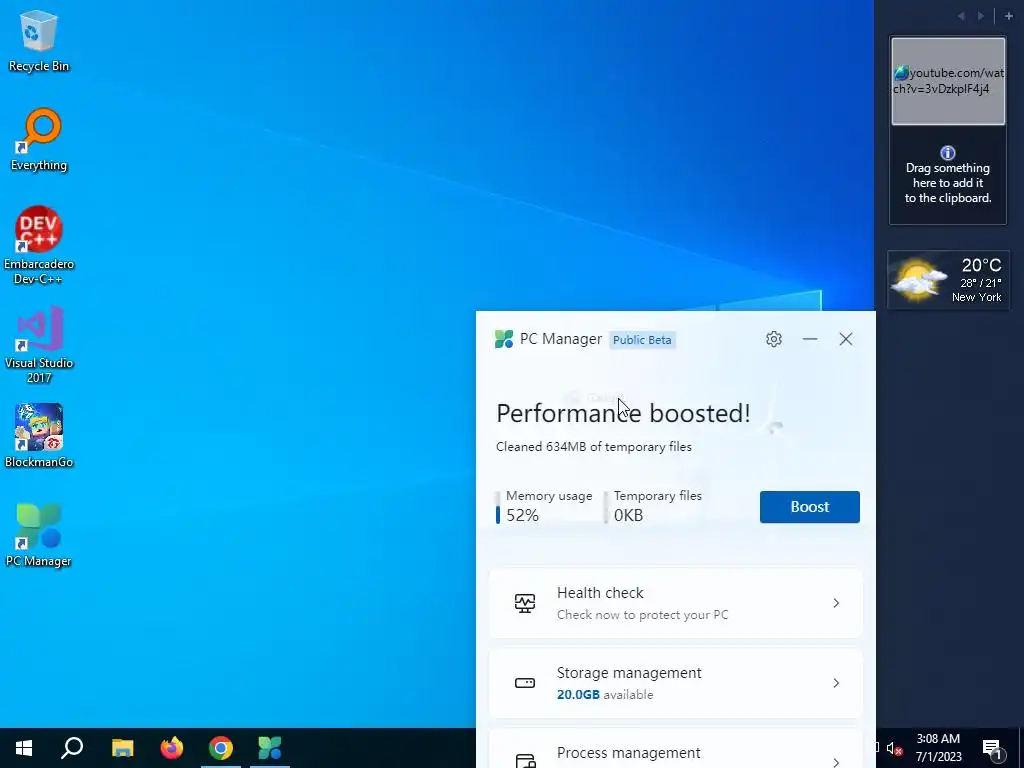Open the New York weather widget
Image resolution: width=1024 pixels, height=768 pixels.
(948, 280)
